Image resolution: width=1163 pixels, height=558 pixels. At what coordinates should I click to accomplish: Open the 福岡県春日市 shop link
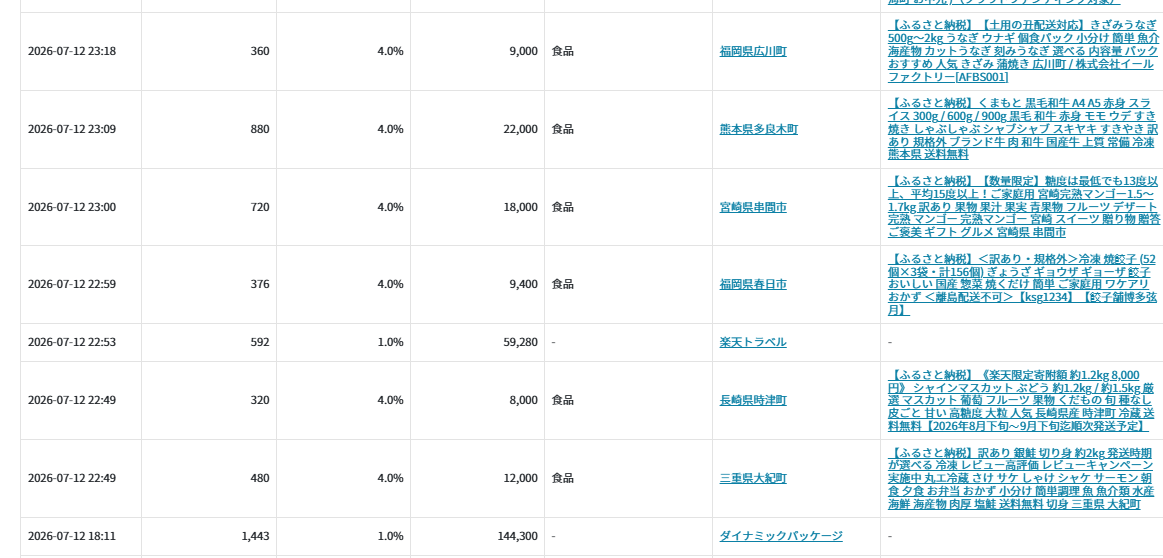753,284
